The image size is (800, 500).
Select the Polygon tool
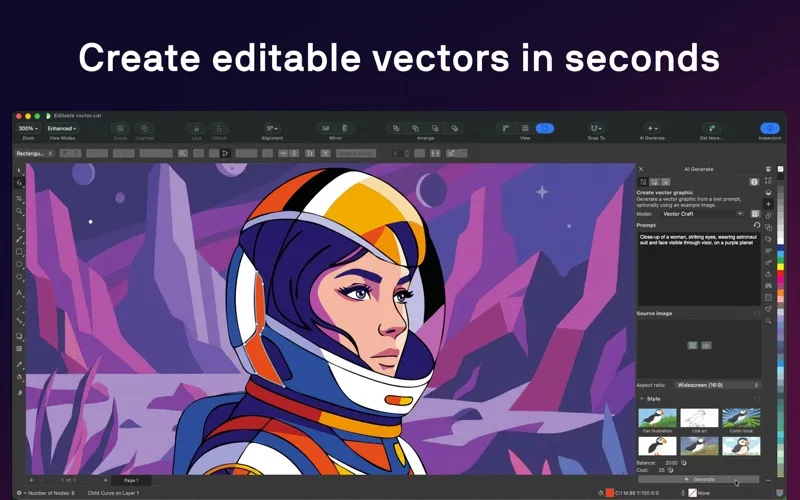19,278
